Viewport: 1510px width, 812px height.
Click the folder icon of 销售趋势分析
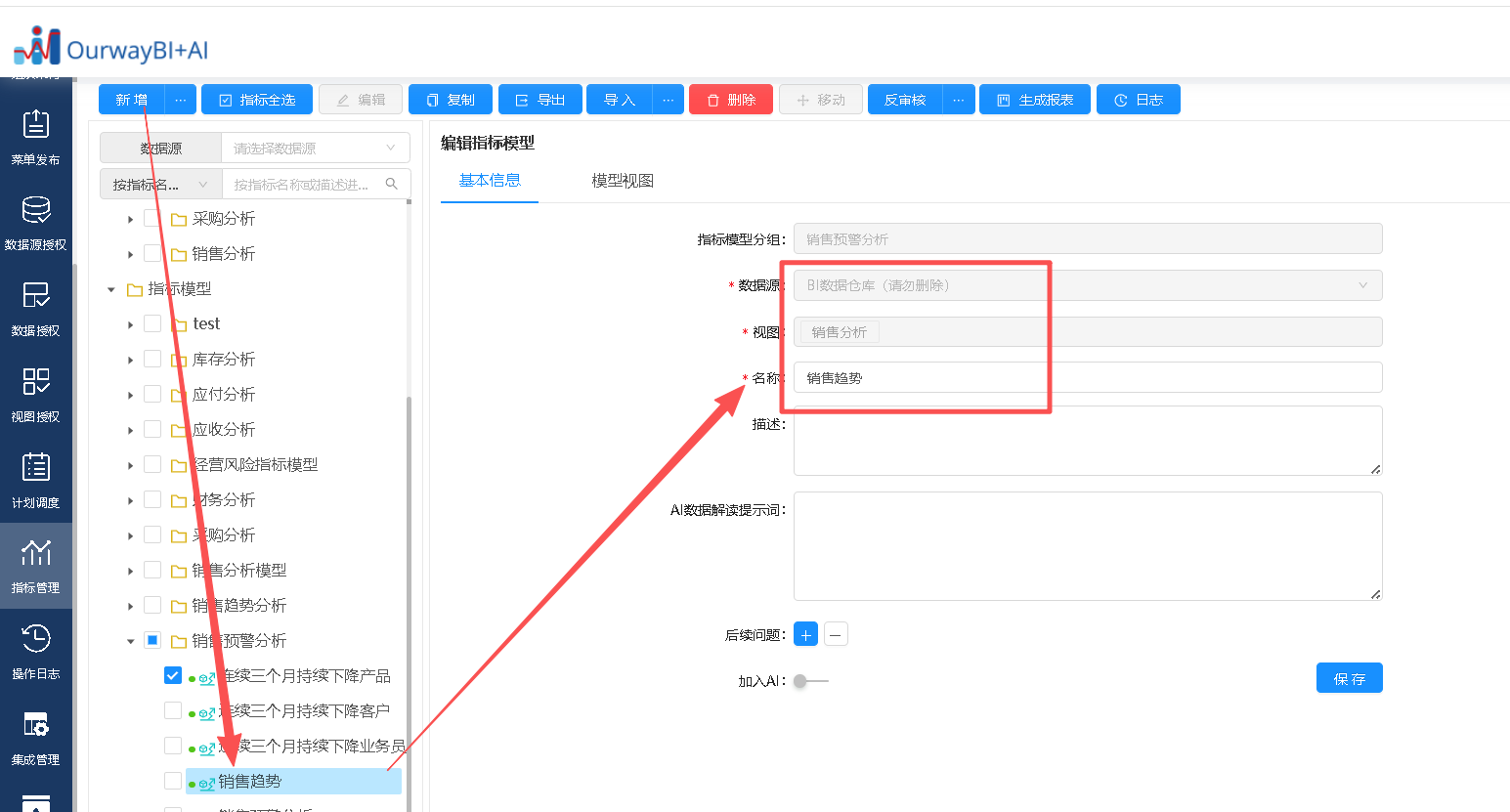coord(179,606)
